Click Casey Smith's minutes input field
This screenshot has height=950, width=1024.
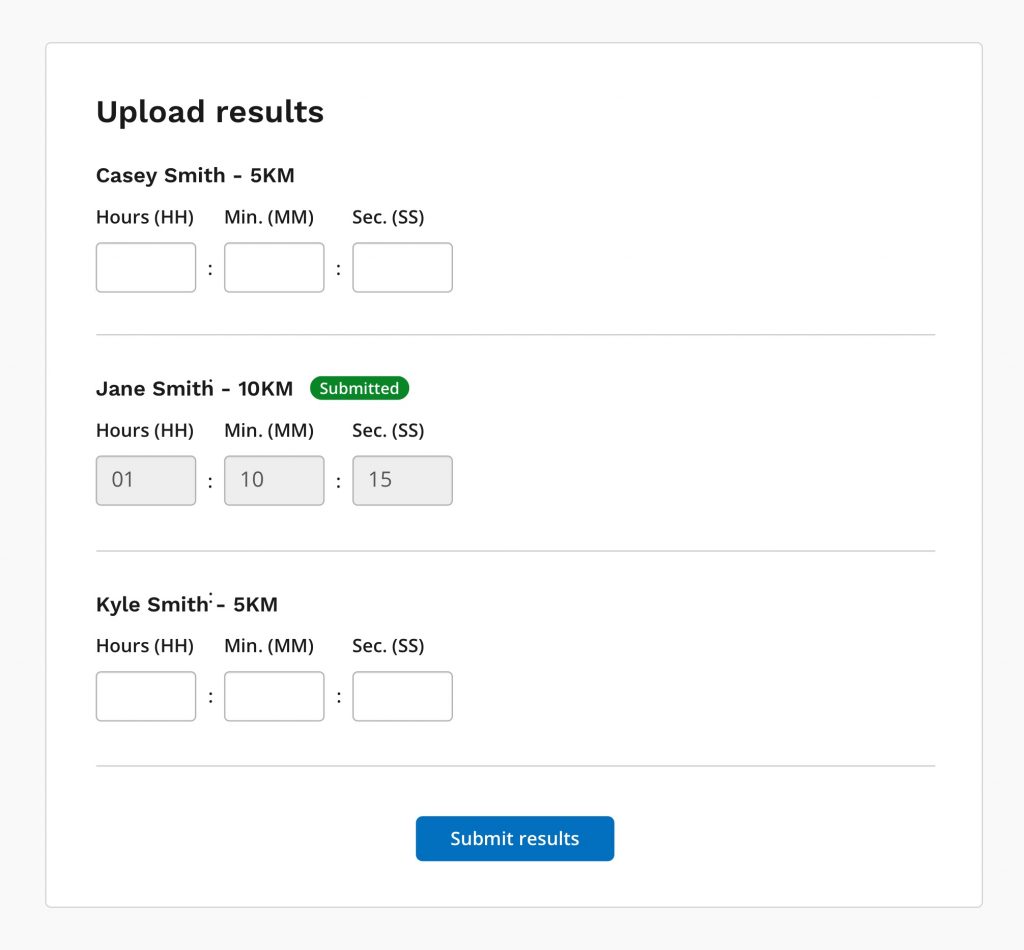pyautogui.click(x=274, y=268)
